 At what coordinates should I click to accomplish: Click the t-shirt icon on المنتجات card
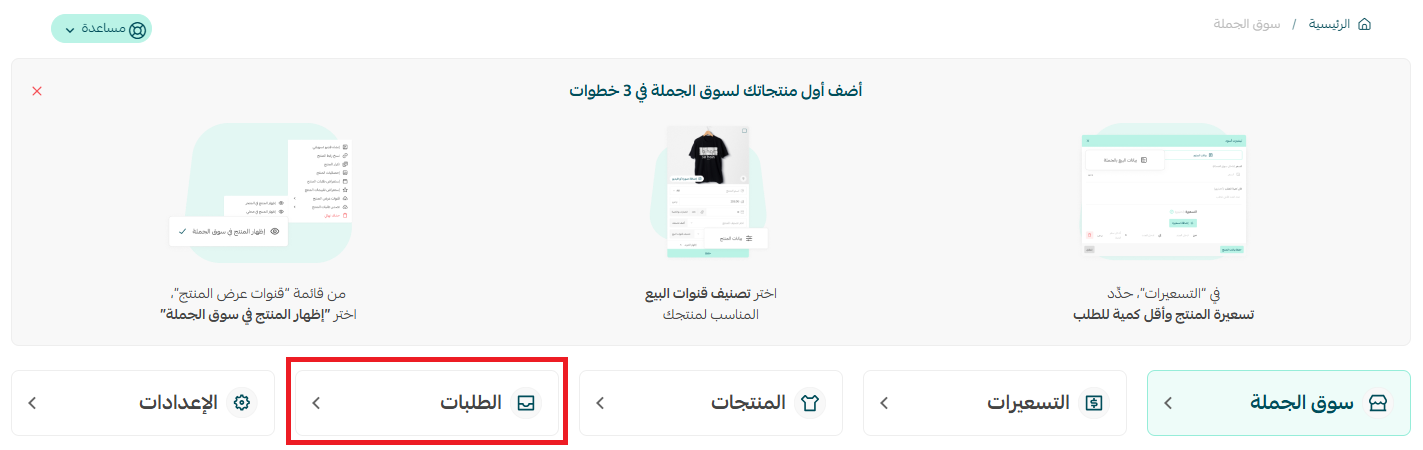click(x=810, y=403)
